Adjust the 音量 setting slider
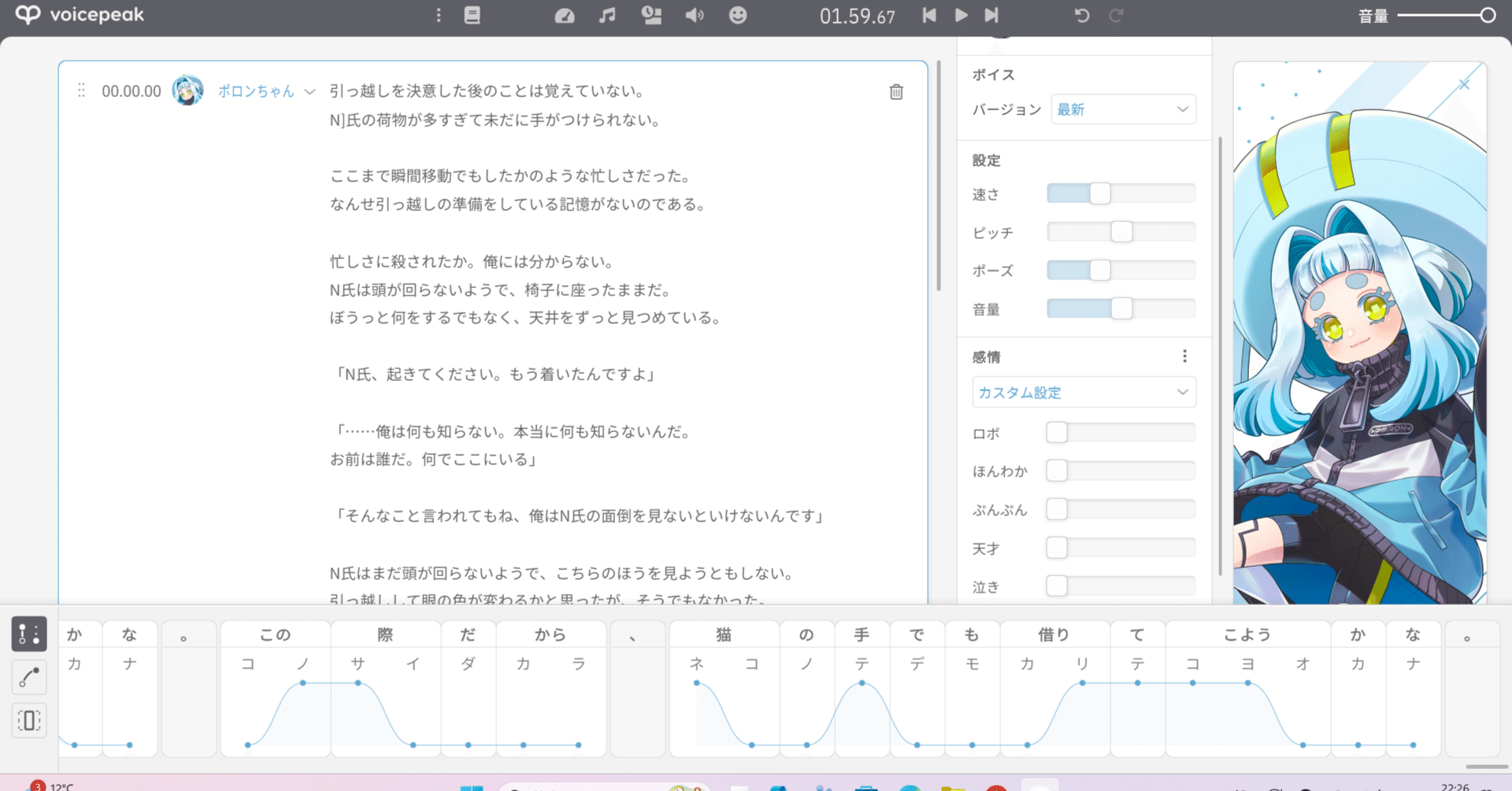The image size is (1512, 791). (1121, 309)
